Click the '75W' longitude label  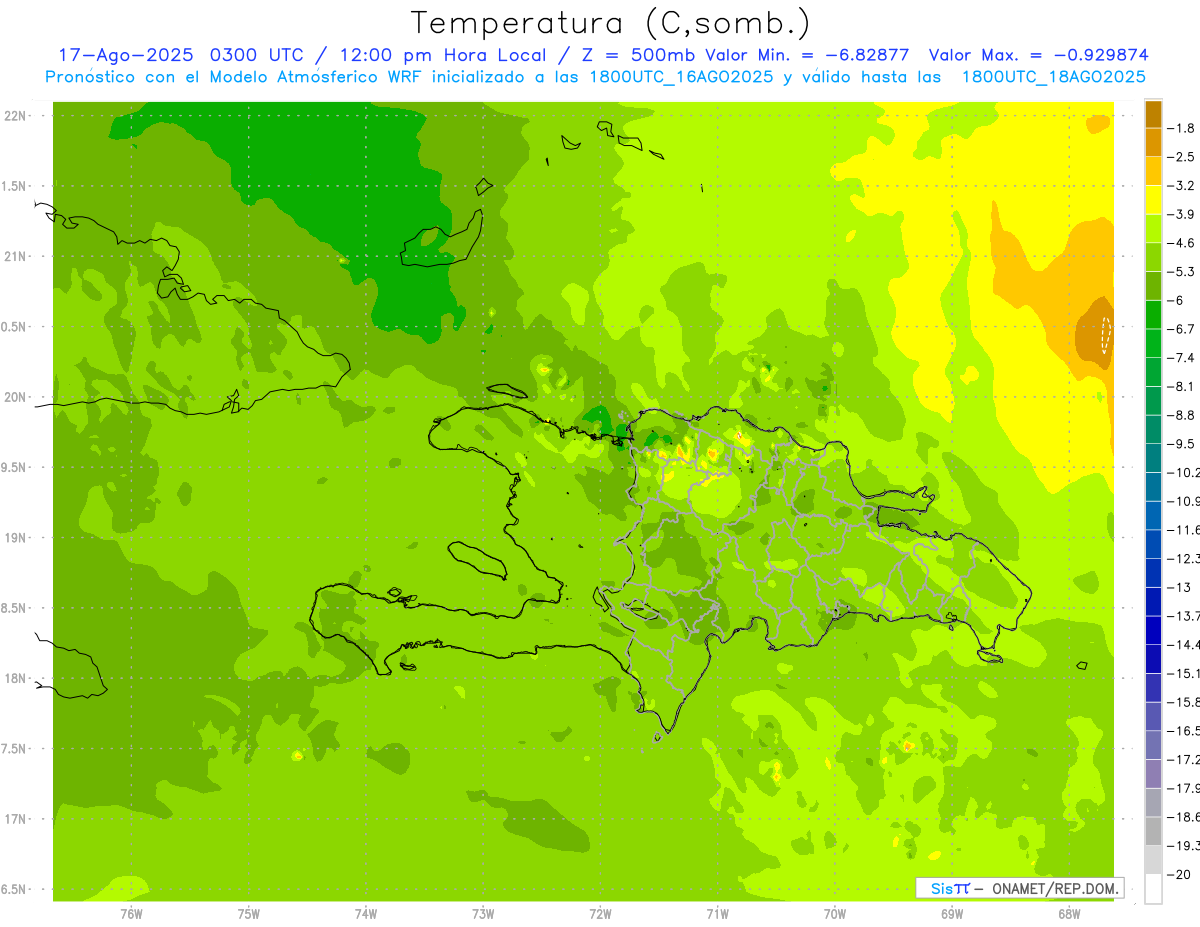click(x=249, y=914)
